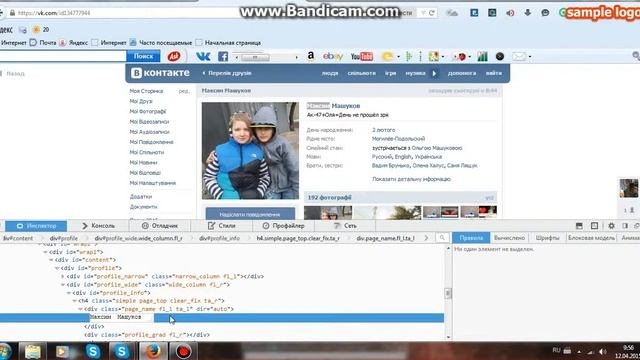Viewport: 640px width, 360px height.
Task: Click the send message button under photo
Action: (250, 214)
